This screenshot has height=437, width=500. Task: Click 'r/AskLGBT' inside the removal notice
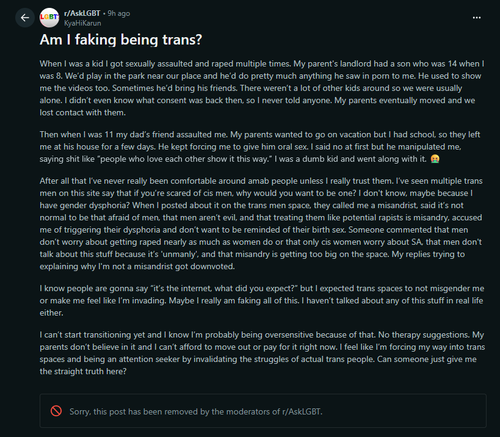pyautogui.click(x=302, y=412)
